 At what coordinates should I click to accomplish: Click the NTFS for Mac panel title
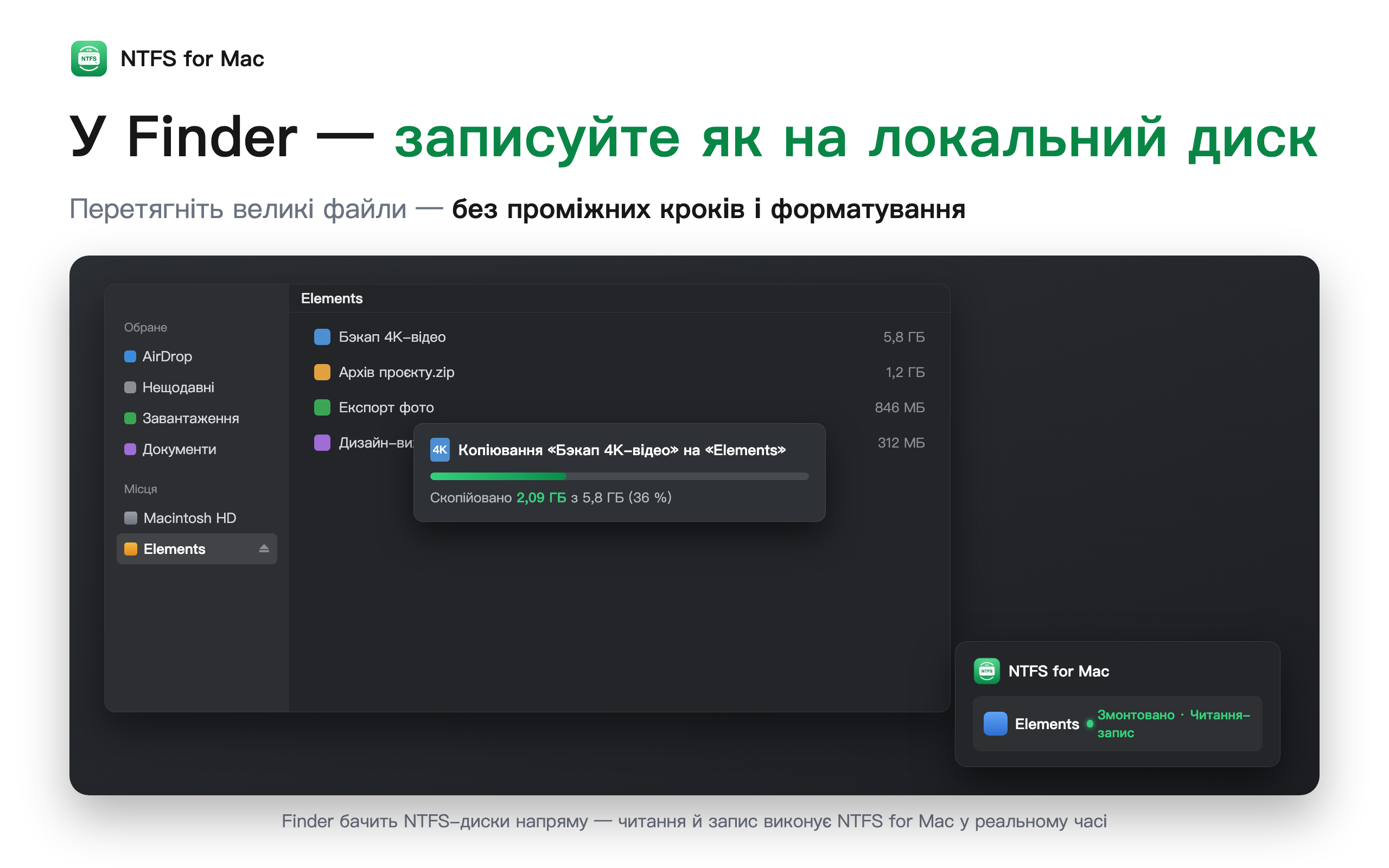tap(1059, 671)
